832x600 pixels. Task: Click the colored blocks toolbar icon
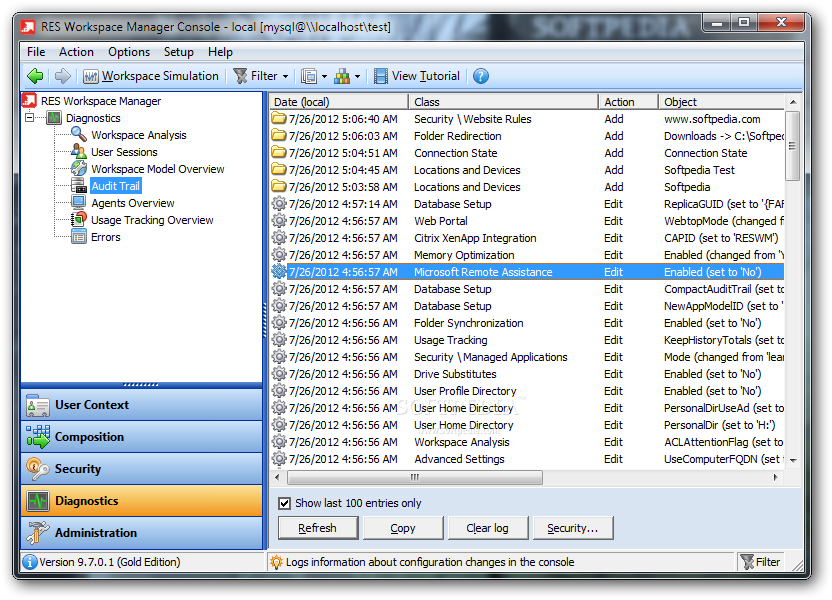[342, 76]
